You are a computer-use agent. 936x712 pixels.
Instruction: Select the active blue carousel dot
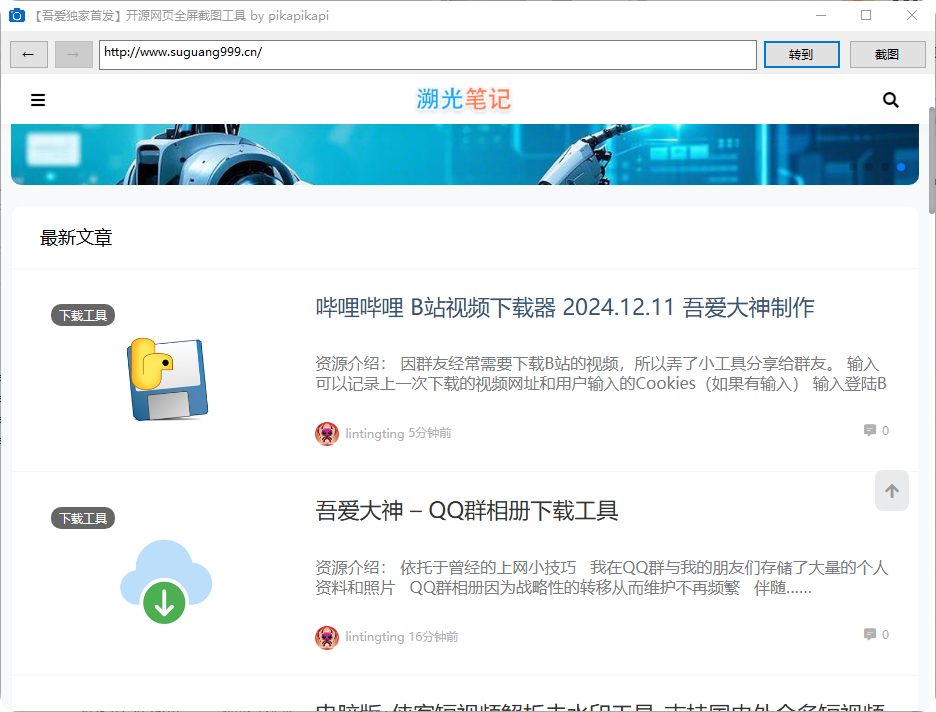[x=901, y=167]
